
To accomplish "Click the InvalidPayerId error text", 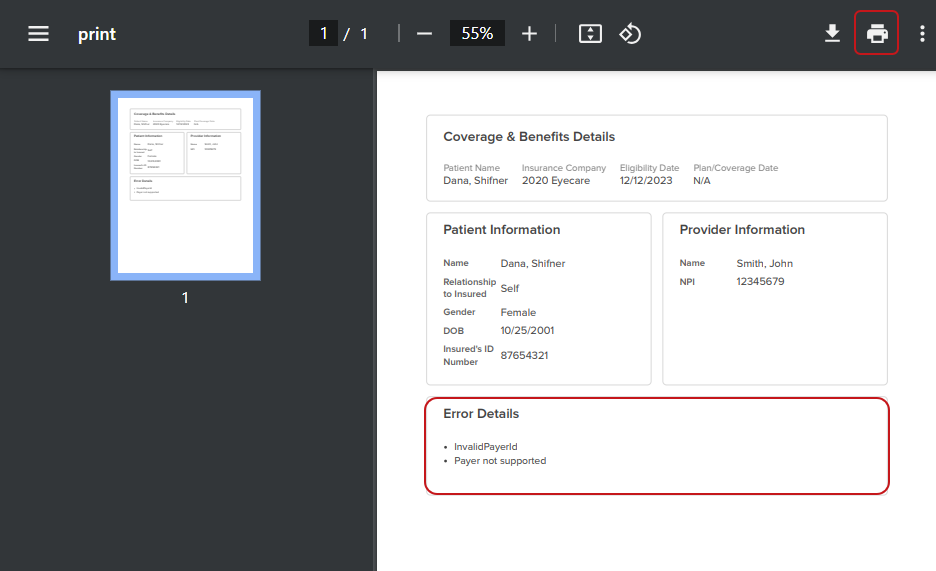I will point(486,447).
